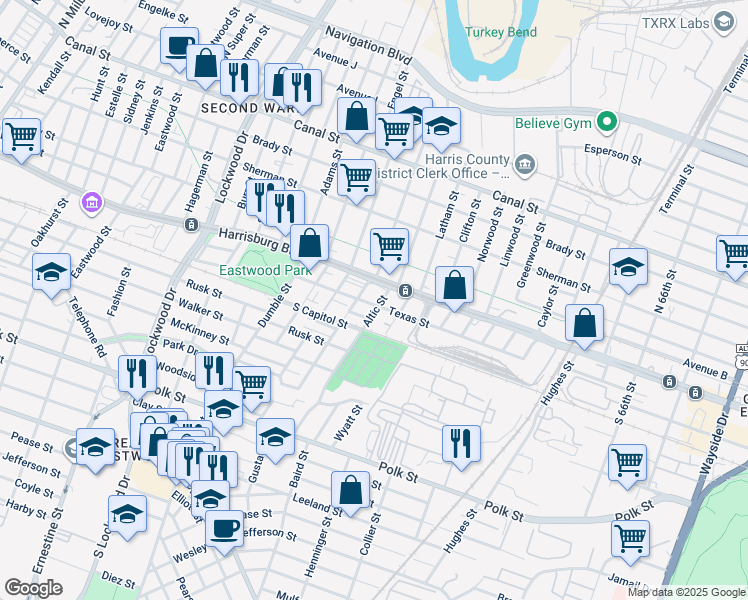Viewport: 748px width, 600px height.
Task: Click the Harrisburg Blvd label
Action: (x=255, y=240)
